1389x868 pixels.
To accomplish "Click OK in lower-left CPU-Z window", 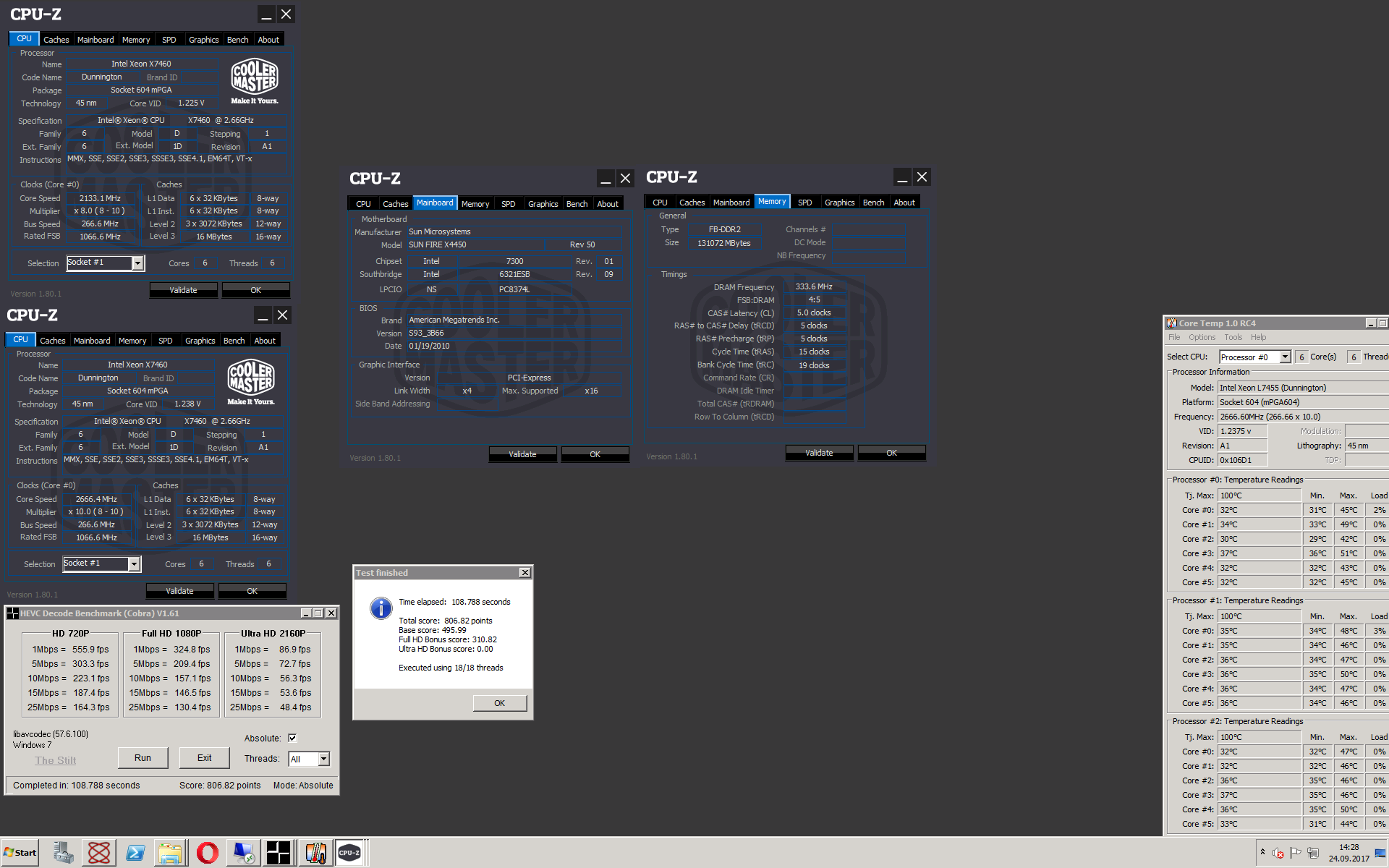I will pos(252,591).
